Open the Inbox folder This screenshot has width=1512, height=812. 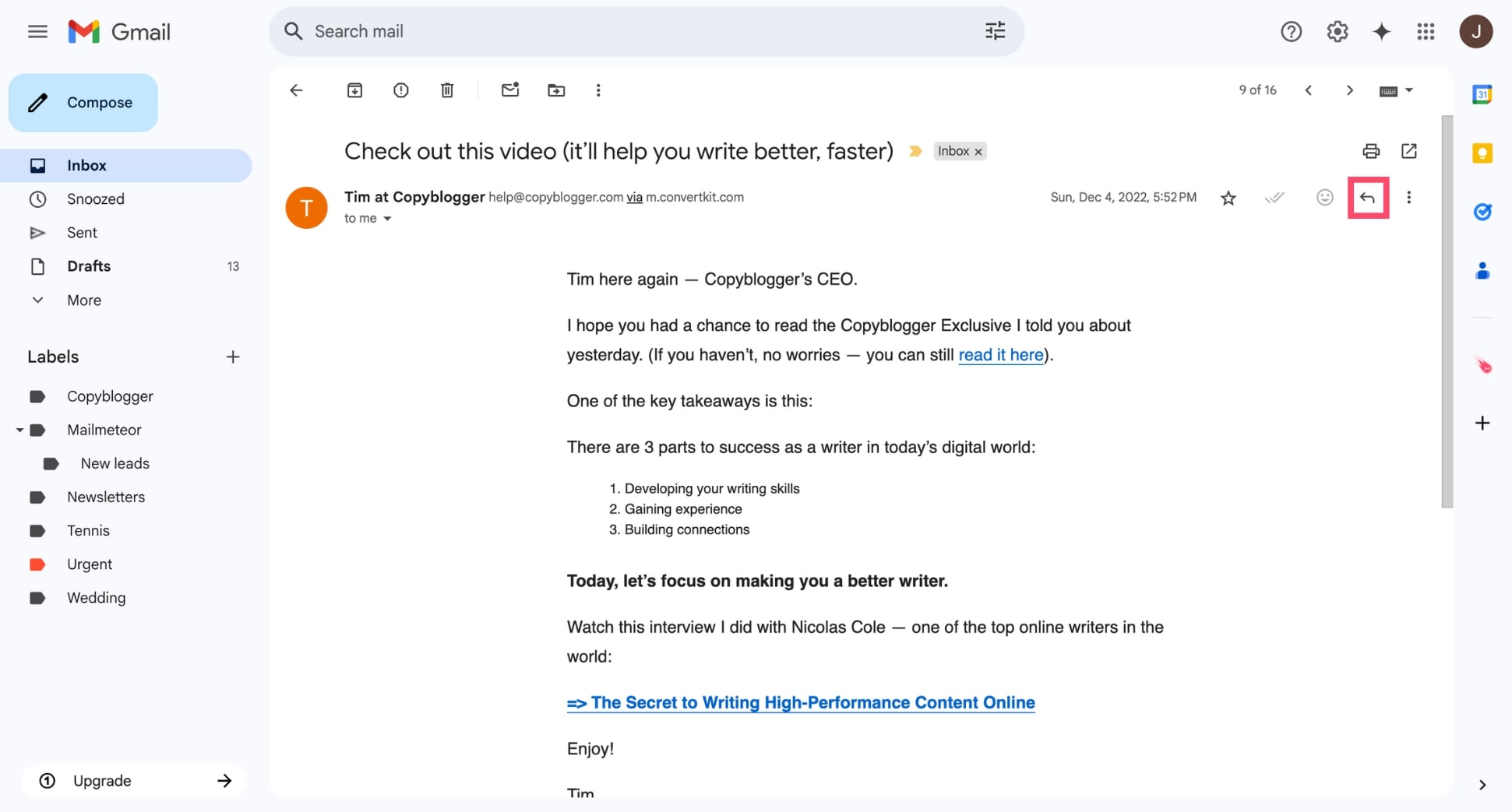tap(126, 166)
